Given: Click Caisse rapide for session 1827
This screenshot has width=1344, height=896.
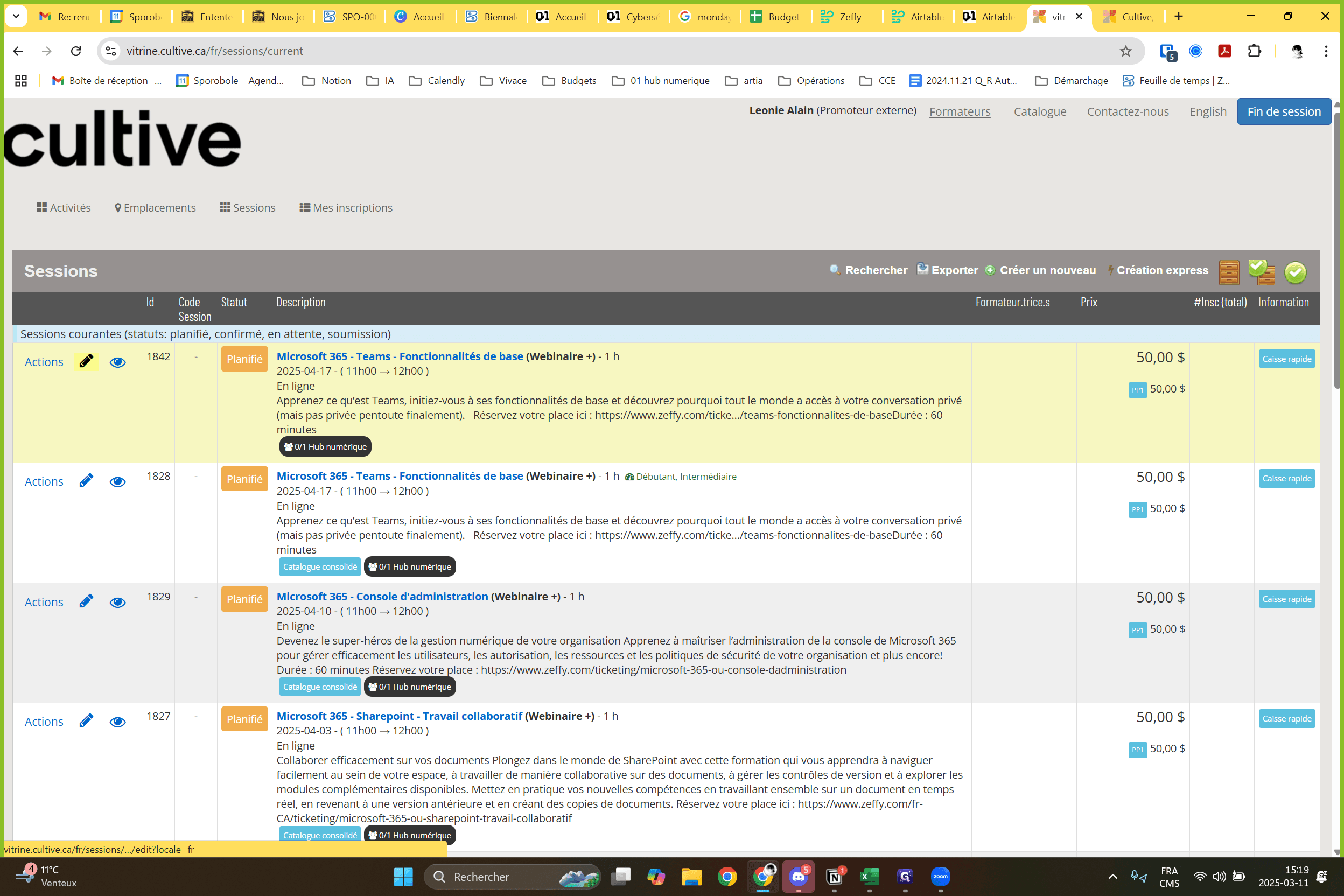Looking at the screenshot, I should (1286, 718).
